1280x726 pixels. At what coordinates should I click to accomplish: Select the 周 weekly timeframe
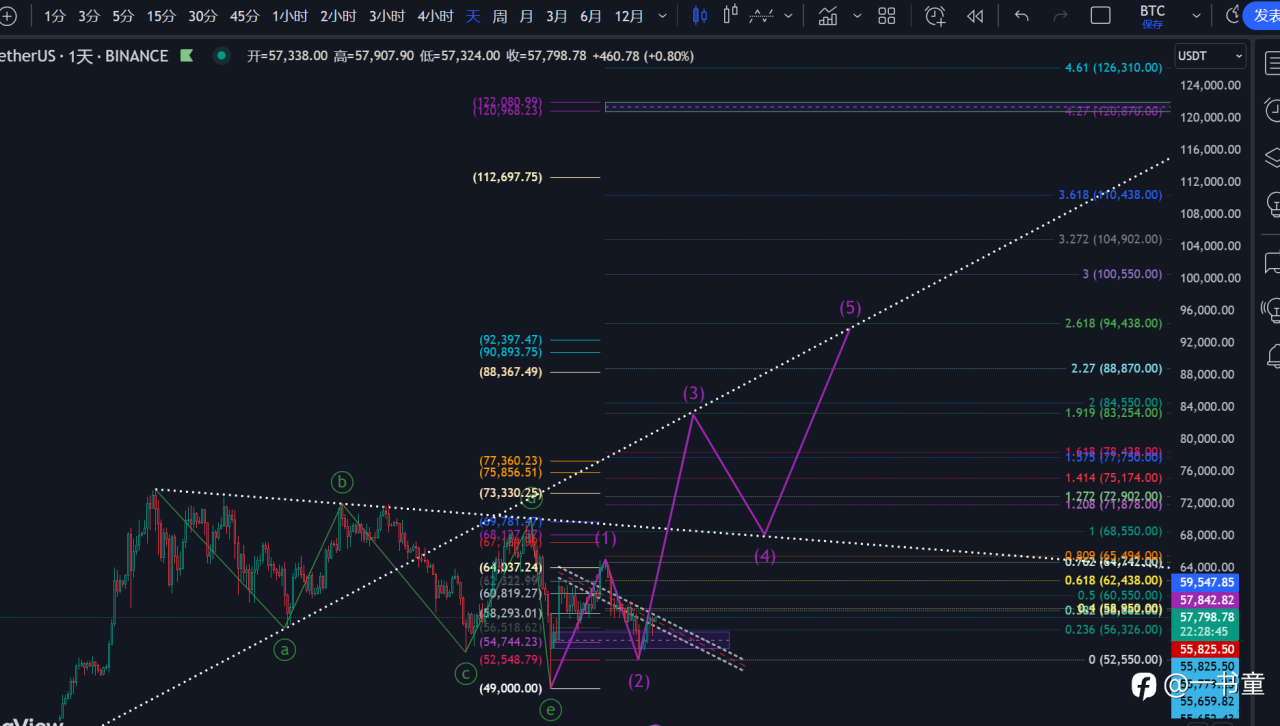coord(500,16)
